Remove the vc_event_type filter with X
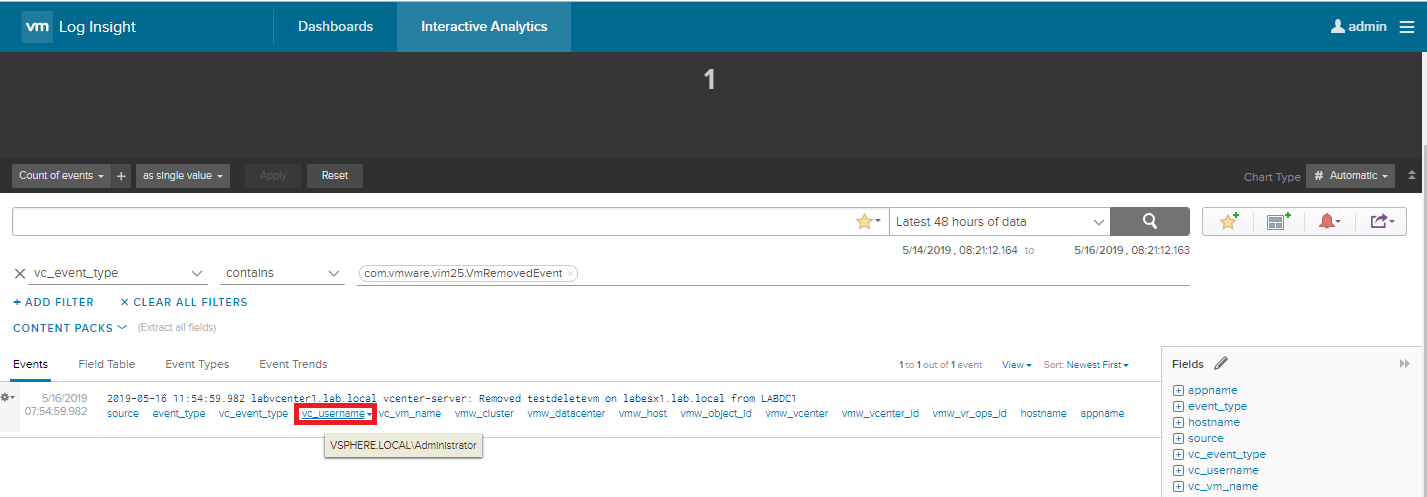The width and height of the screenshot is (1427, 497). click(x=20, y=274)
